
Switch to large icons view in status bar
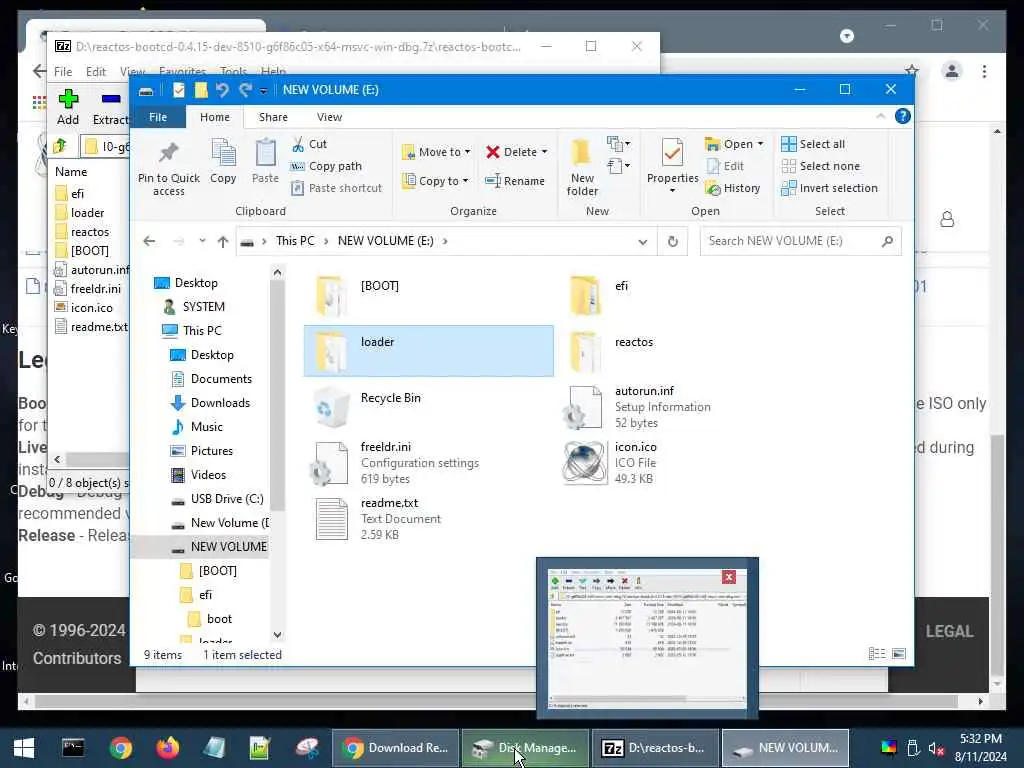pos(899,654)
